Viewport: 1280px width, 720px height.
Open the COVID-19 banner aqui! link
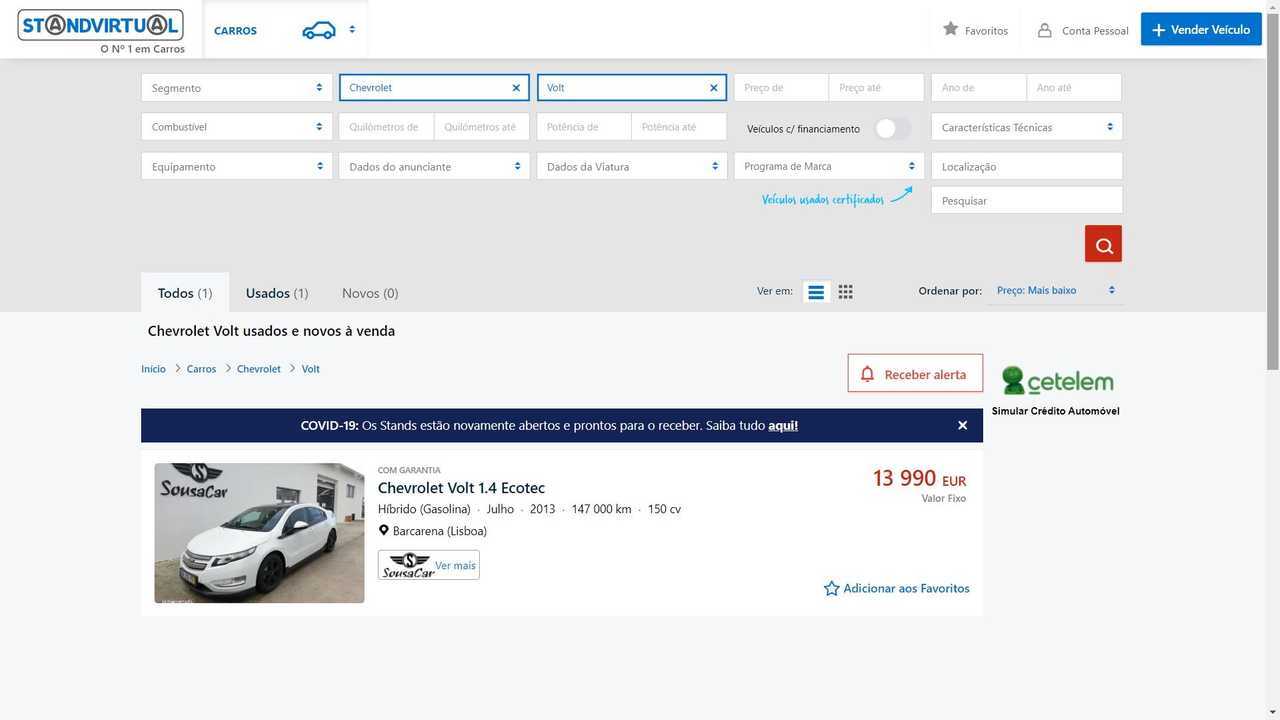[783, 425]
